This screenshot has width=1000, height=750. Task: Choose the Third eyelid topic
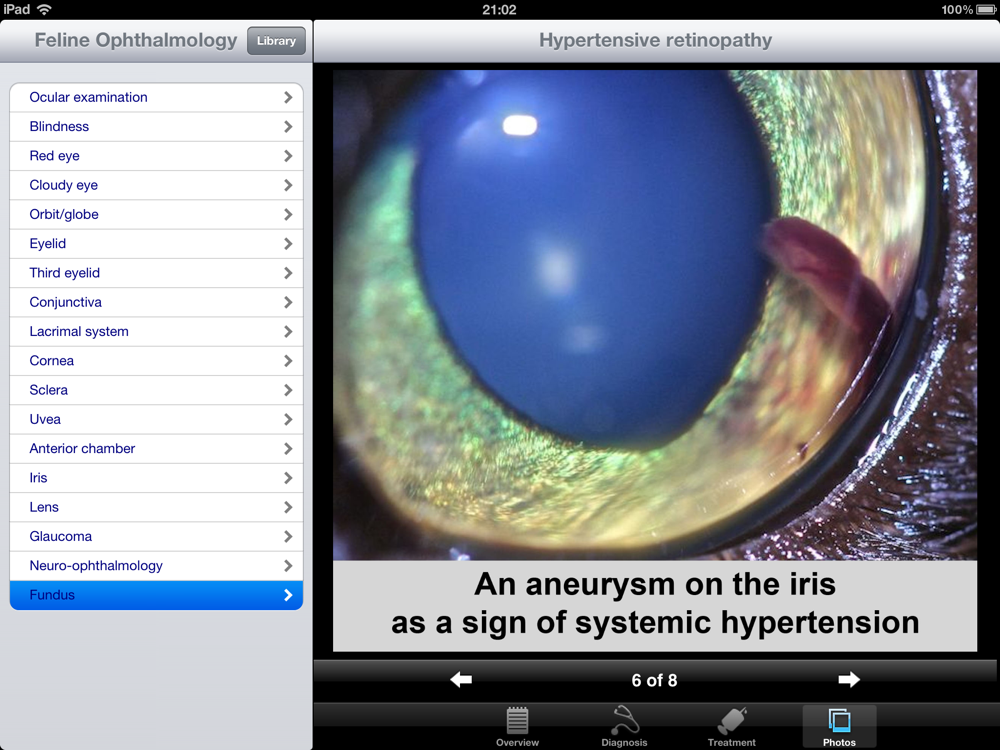click(65, 273)
